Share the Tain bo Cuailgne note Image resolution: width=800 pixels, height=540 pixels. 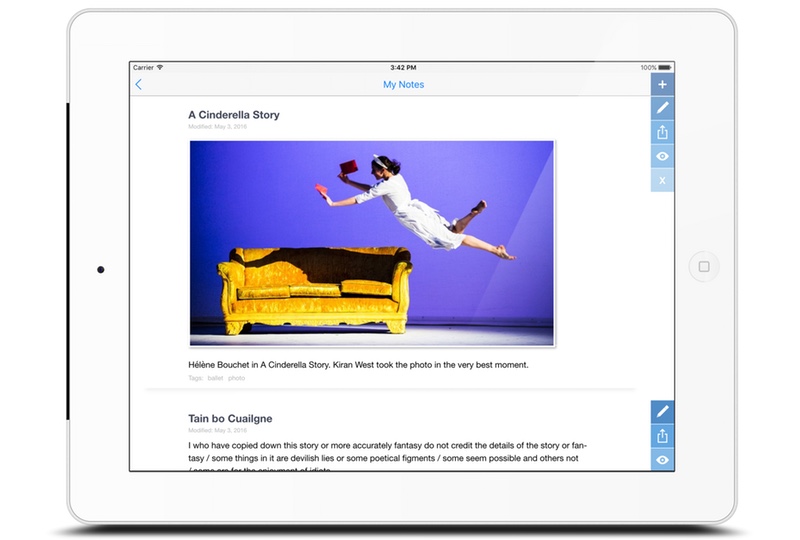662,436
